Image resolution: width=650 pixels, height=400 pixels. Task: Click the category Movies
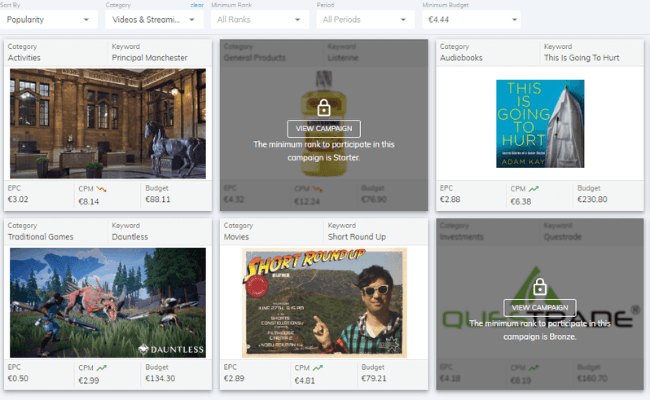pos(236,237)
